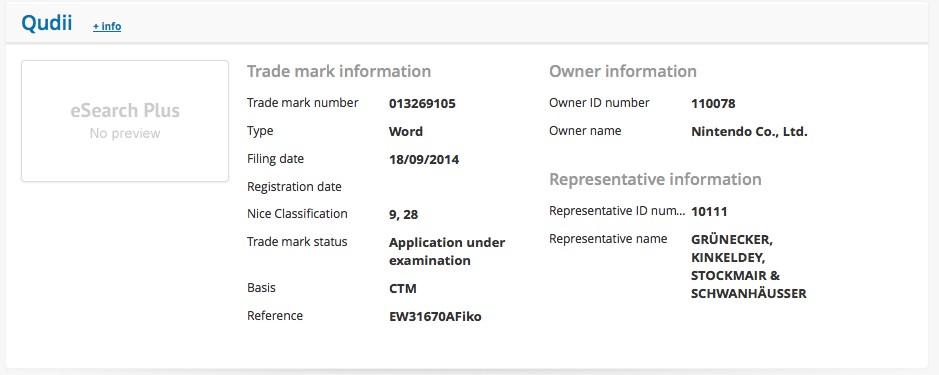Image resolution: width=939 pixels, height=375 pixels.
Task: Click the 'Owner ID number' label
Action: point(599,102)
